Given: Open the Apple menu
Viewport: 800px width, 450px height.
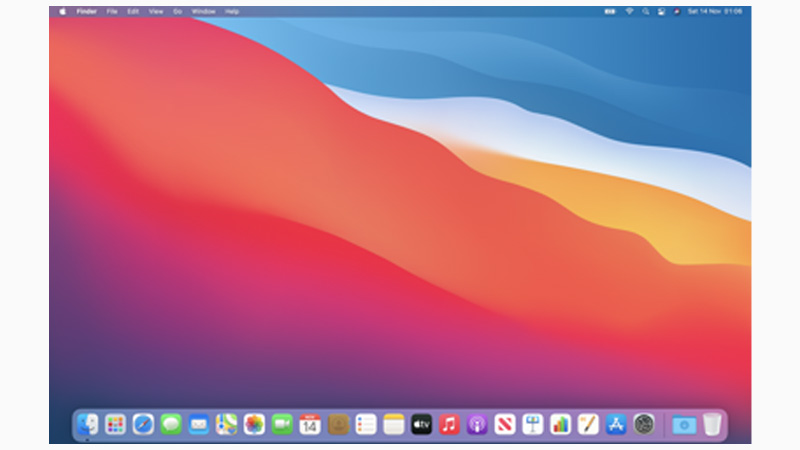Looking at the screenshot, I should click(x=62, y=11).
